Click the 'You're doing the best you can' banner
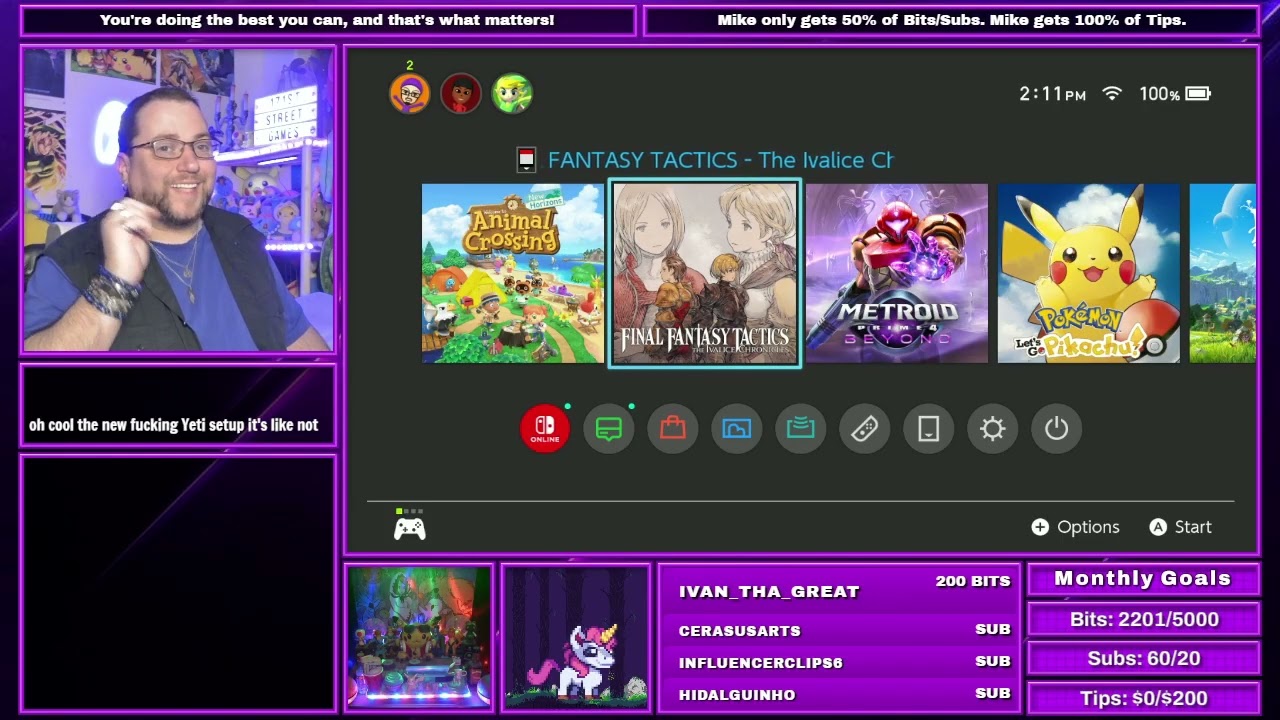This screenshot has height=720, width=1280. tap(327, 20)
